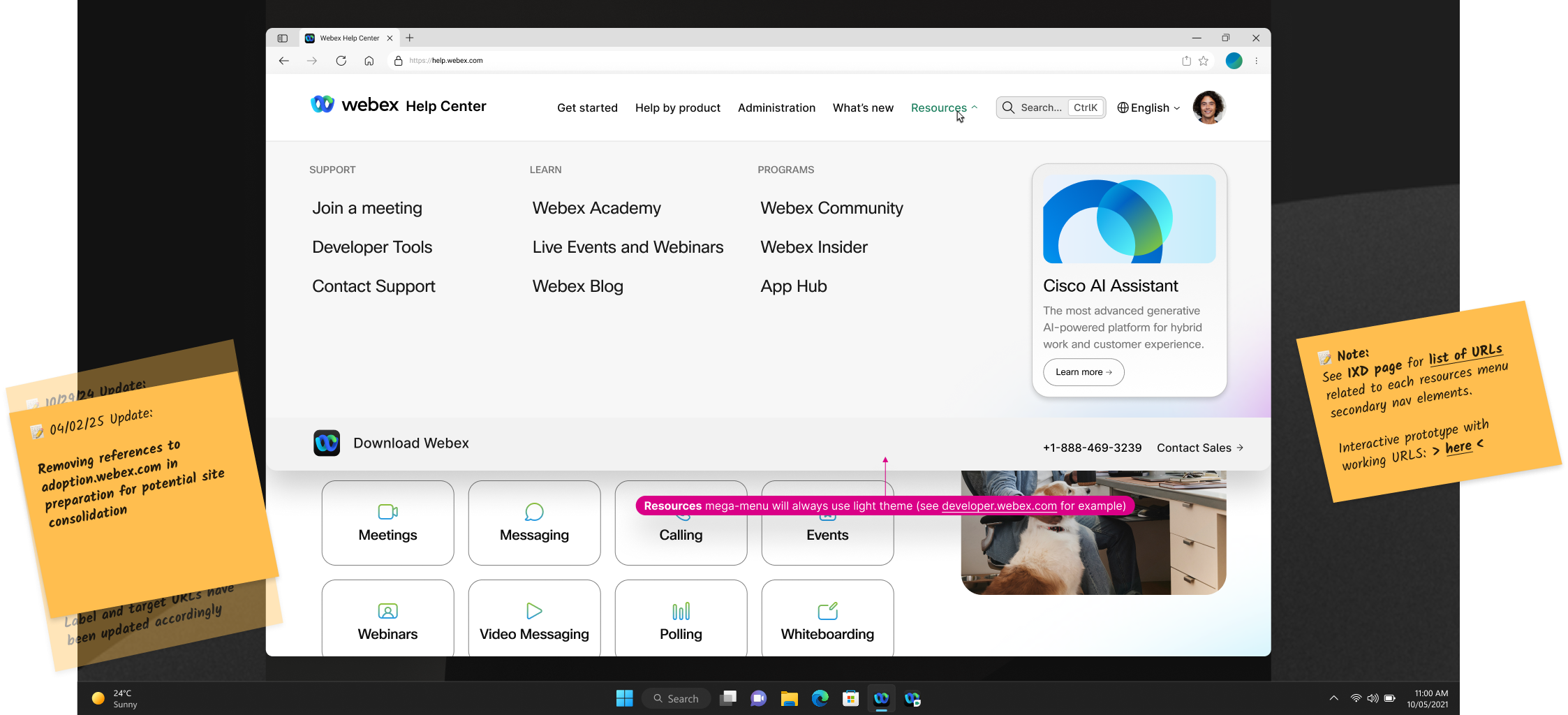Screen dimensions: 1568x715
Task: Click the search magnifier icon
Action: coord(1008,107)
